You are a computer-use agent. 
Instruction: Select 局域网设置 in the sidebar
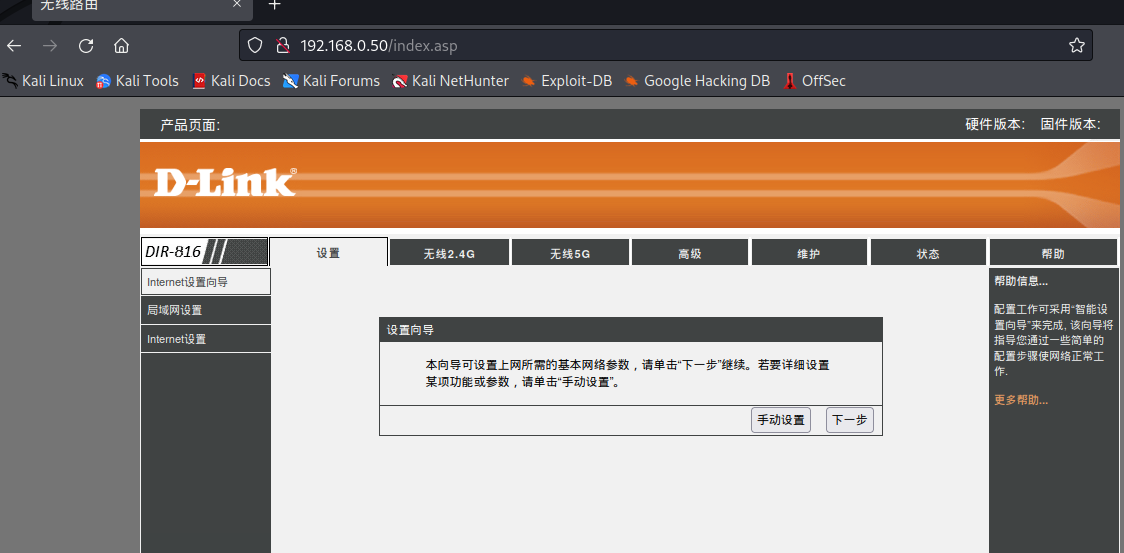(206, 311)
